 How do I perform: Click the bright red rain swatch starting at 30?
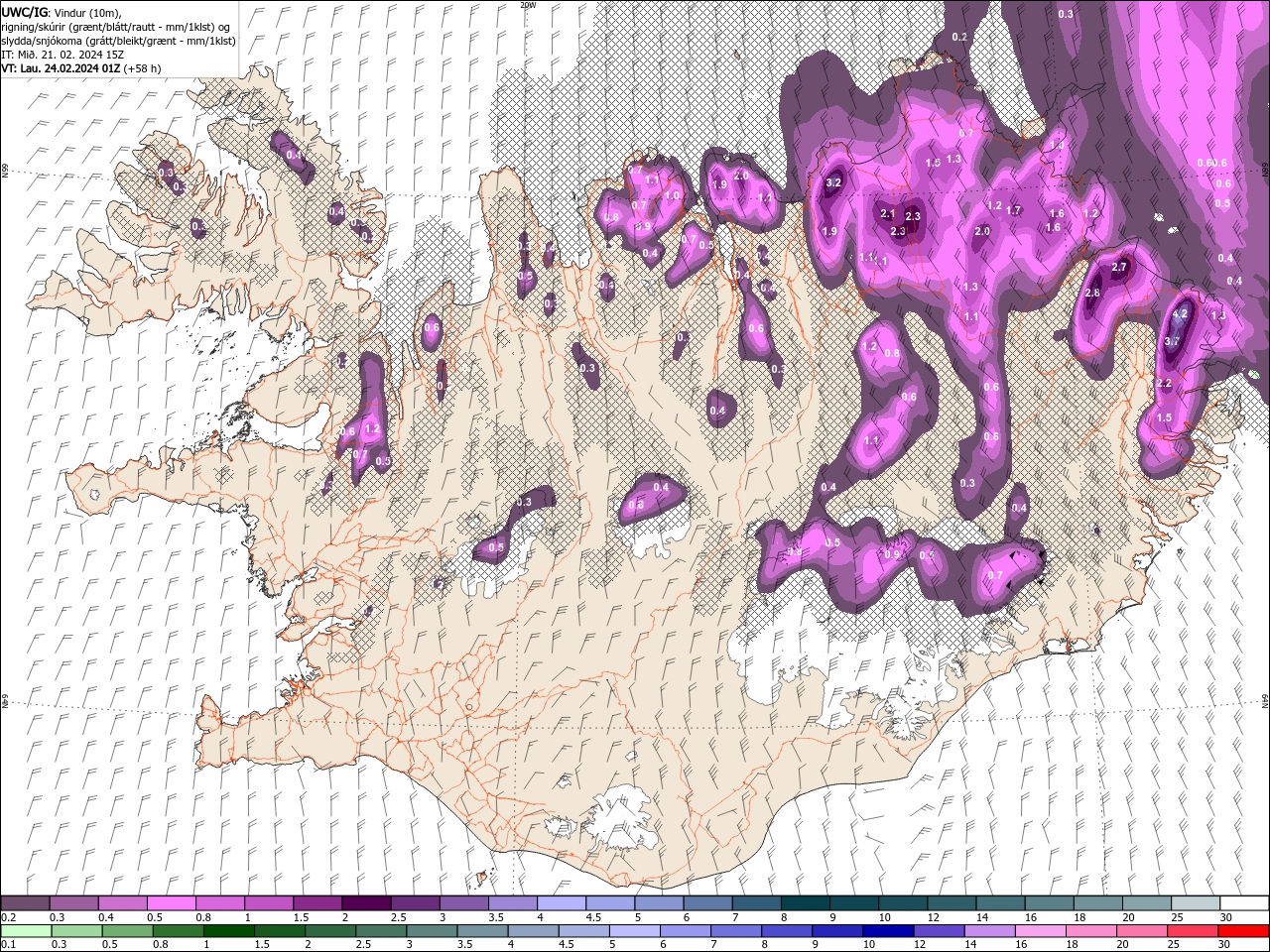(x=1242, y=931)
